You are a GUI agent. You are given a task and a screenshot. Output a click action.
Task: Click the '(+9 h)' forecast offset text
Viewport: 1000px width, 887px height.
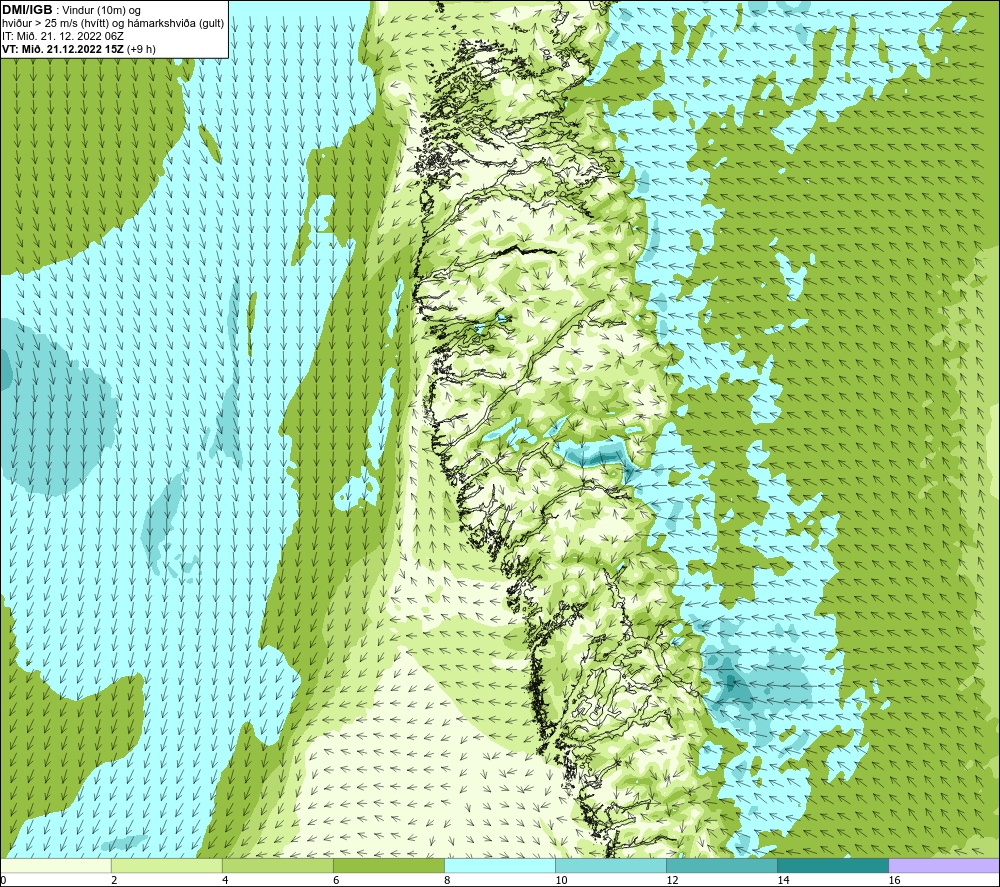click(x=141, y=49)
